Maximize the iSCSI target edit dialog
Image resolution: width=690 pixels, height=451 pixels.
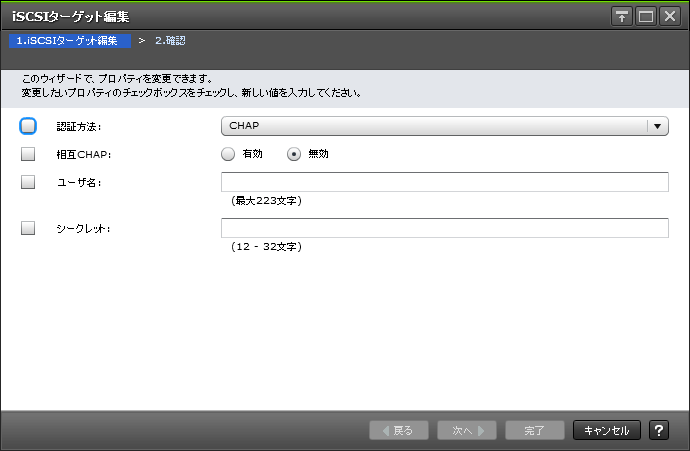click(646, 17)
